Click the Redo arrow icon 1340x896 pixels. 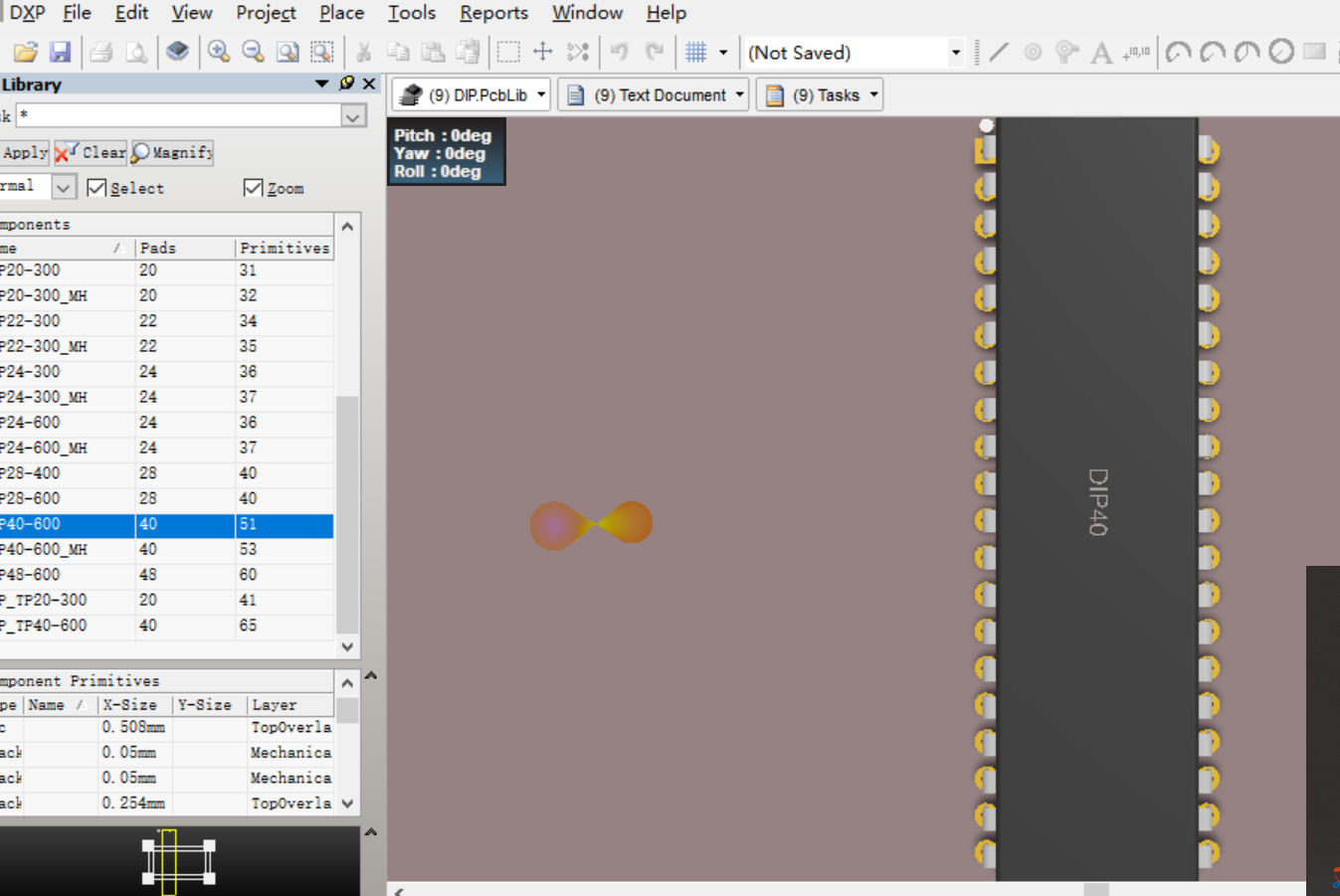tap(654, 53)
